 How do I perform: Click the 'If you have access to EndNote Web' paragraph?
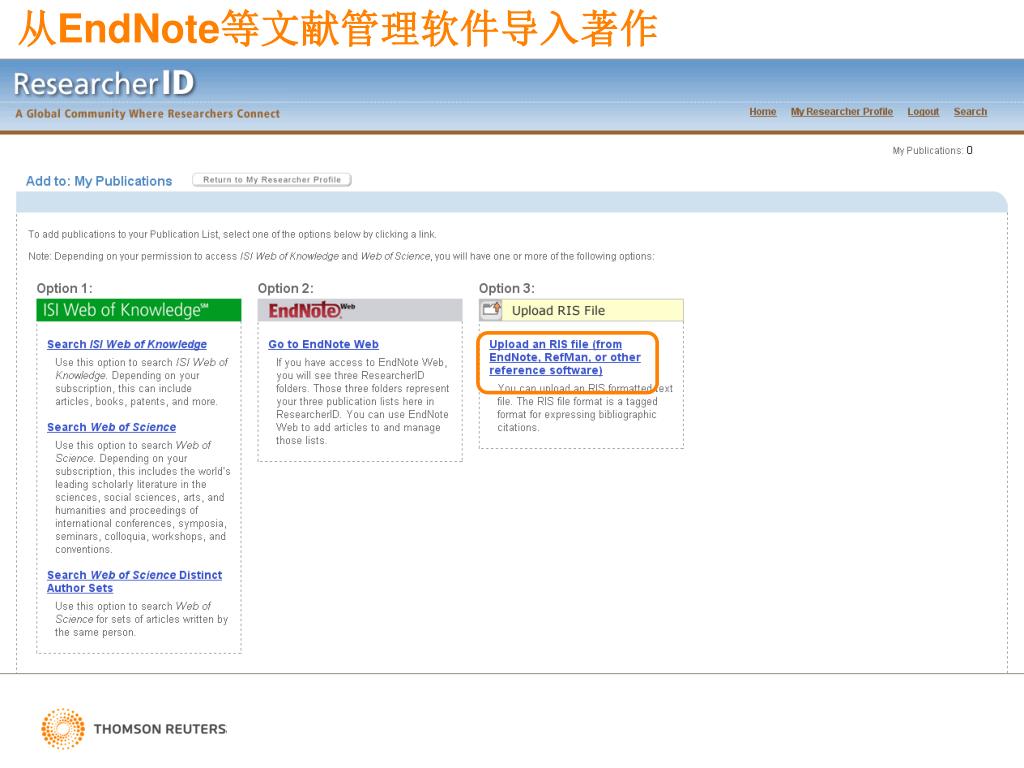pos(362,401)
